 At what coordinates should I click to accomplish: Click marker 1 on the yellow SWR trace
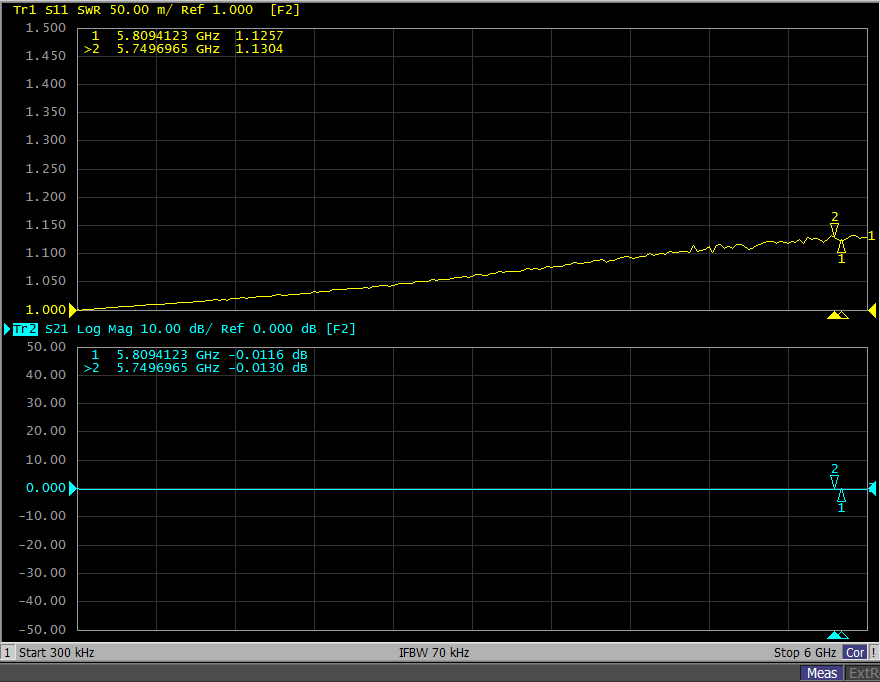coord(841,246)
